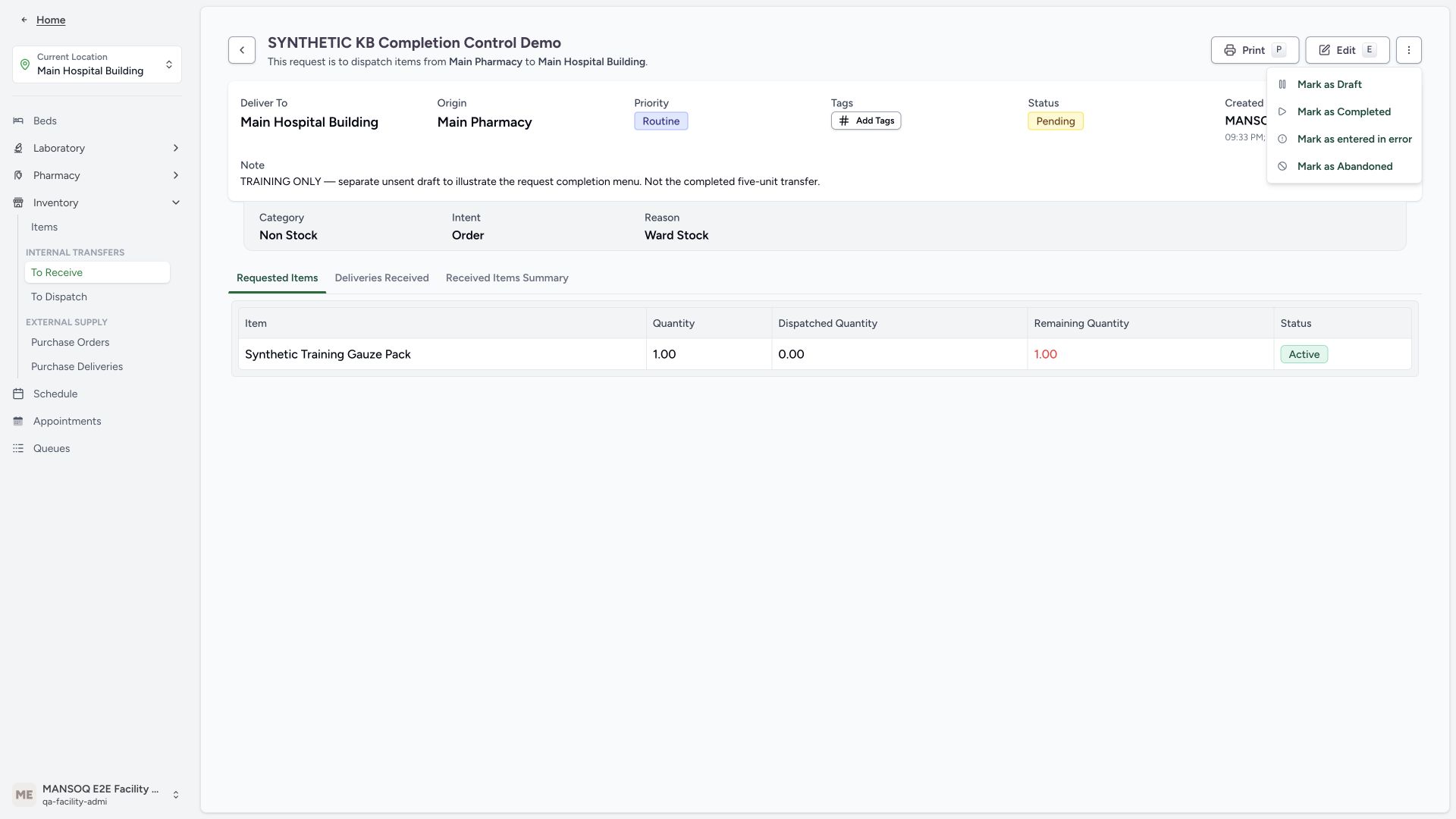Click the alert icon beside Mark as entered in error

[1282, 140]
